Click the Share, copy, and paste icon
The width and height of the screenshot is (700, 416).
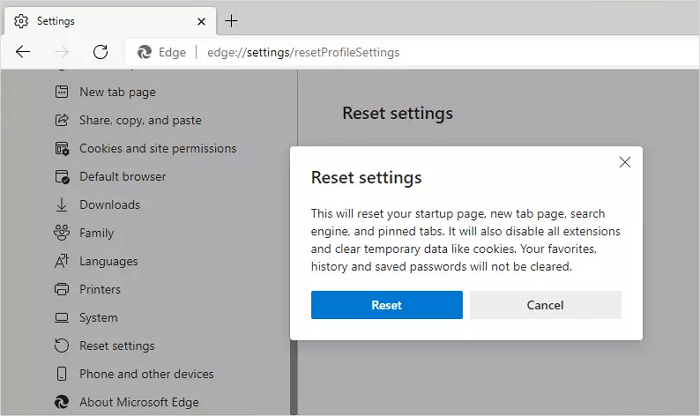pyautogui.click(x=60, y=120)
